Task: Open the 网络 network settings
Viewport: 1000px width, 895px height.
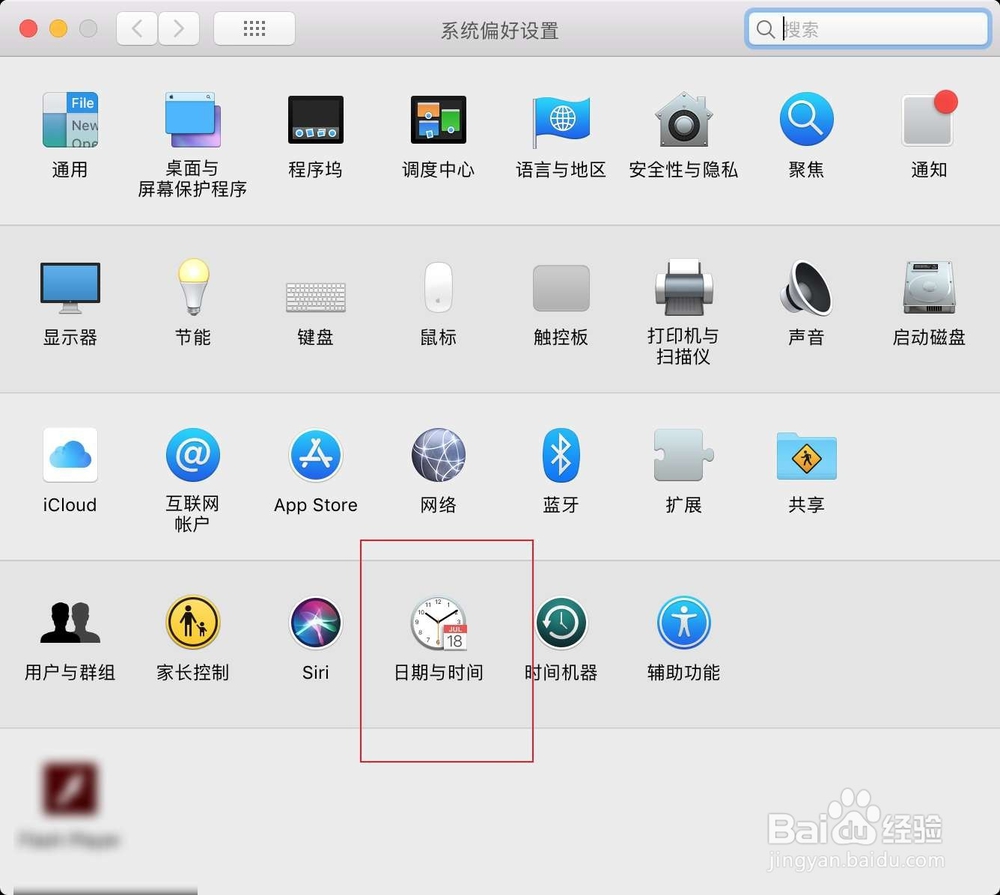Action: 437,455
